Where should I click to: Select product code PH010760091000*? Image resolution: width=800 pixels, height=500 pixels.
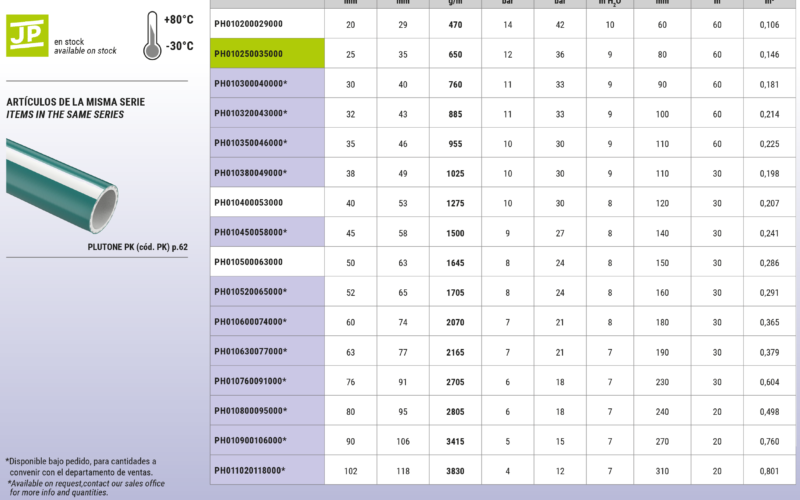(251, 381)
